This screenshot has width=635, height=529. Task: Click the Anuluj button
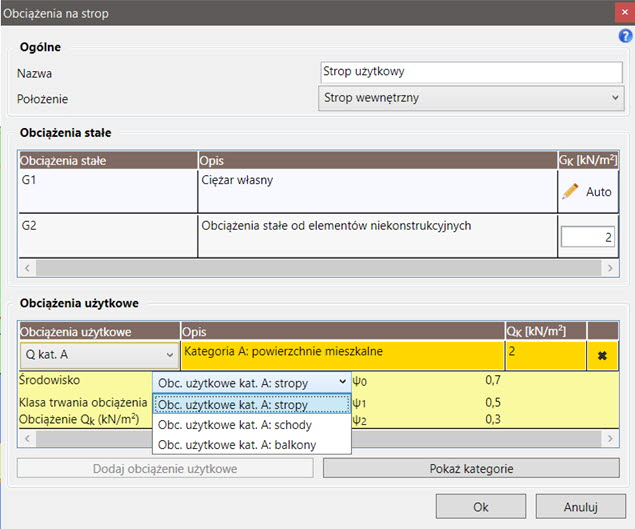click(x=580, y=507)
